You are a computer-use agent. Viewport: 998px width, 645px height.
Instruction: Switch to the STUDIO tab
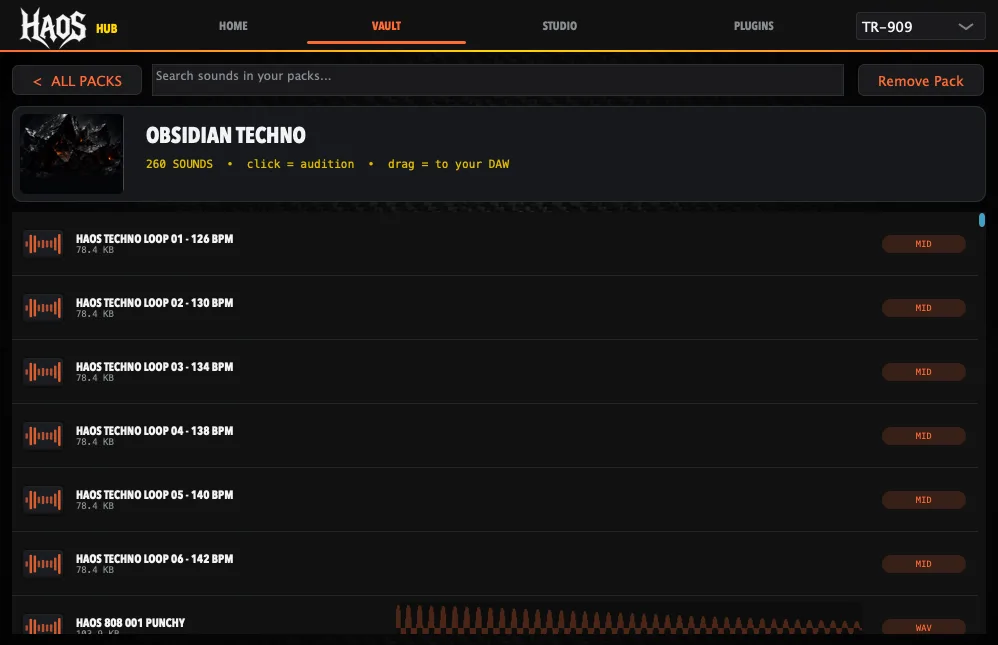(x=559, y=26)
